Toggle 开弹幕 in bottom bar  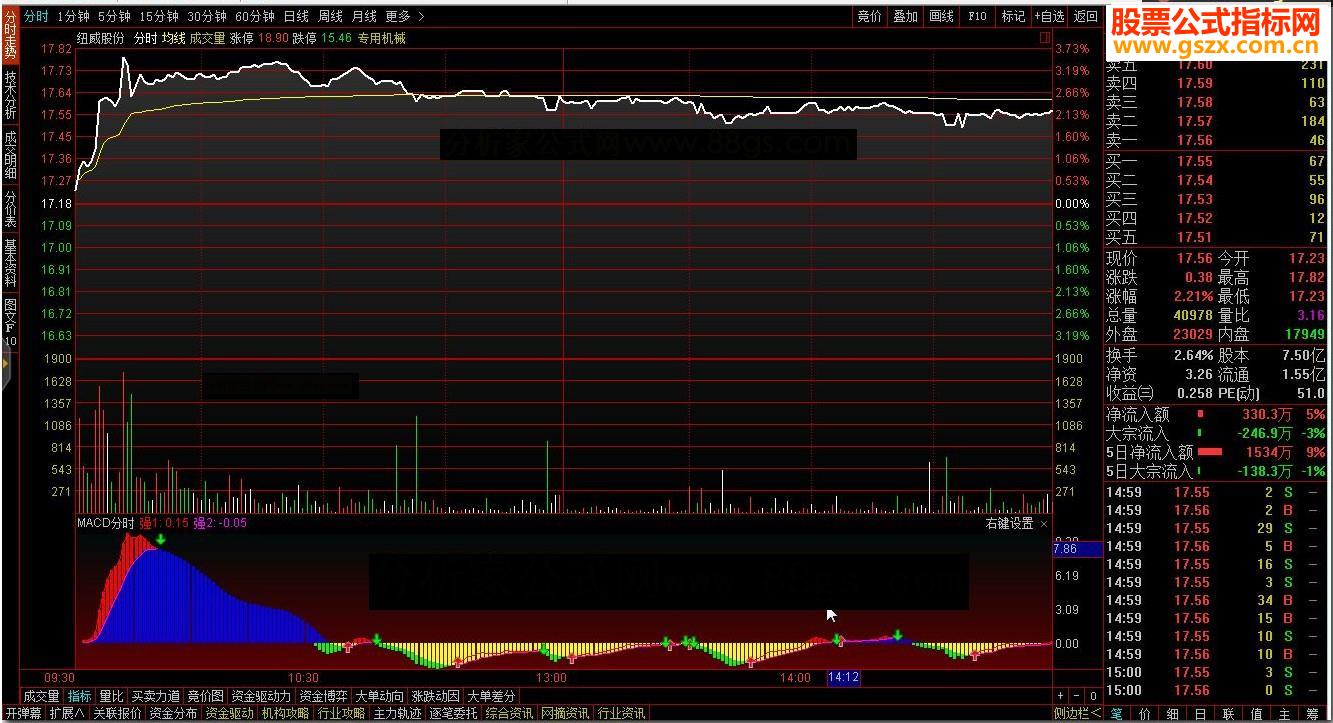(23, 714)
